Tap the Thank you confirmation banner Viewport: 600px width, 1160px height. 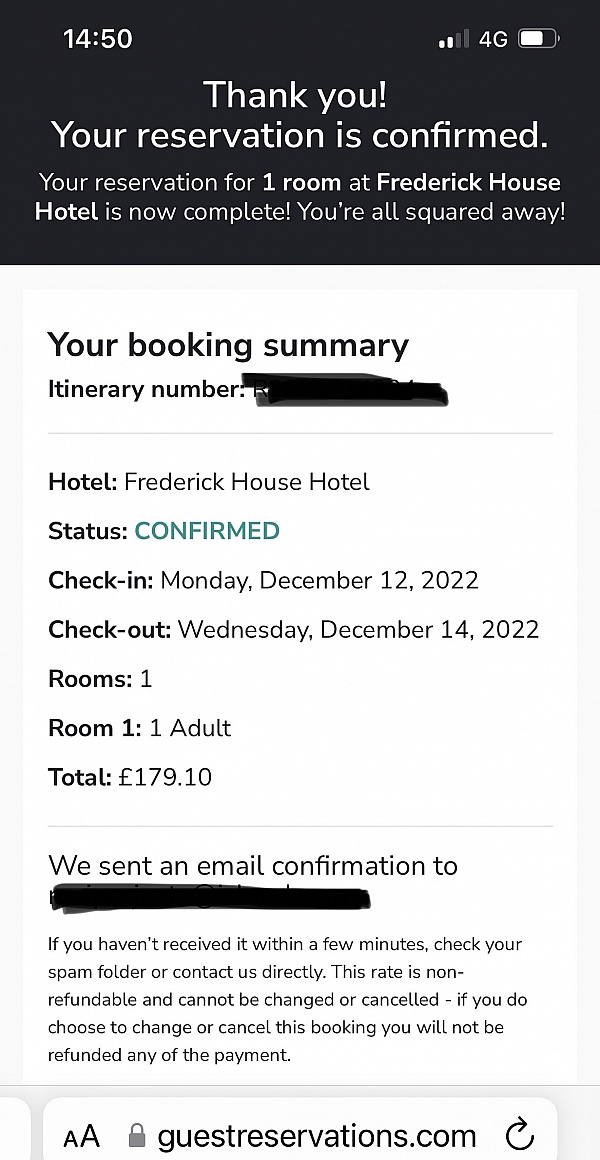coord(300,115)
